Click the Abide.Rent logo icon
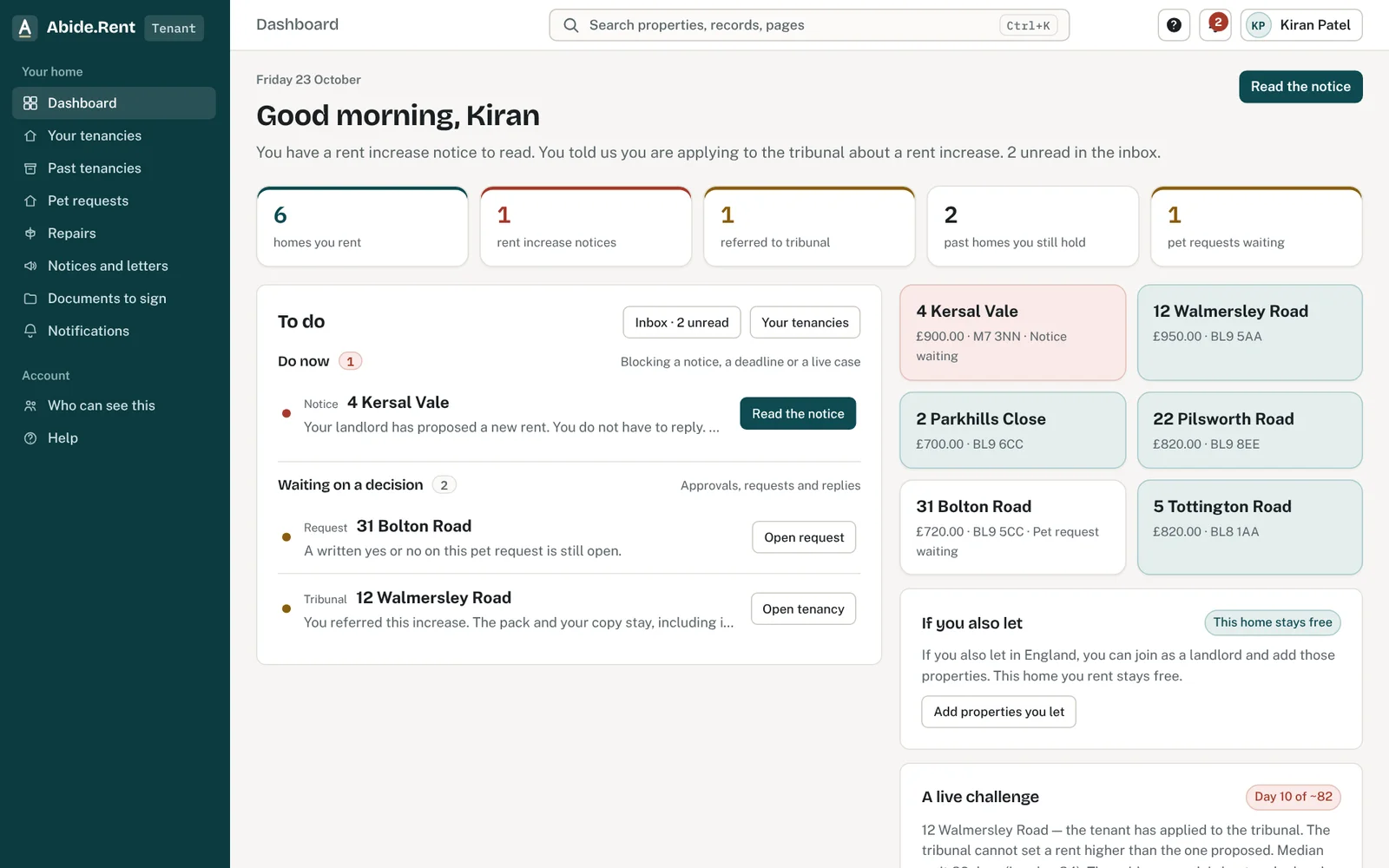 25,28
